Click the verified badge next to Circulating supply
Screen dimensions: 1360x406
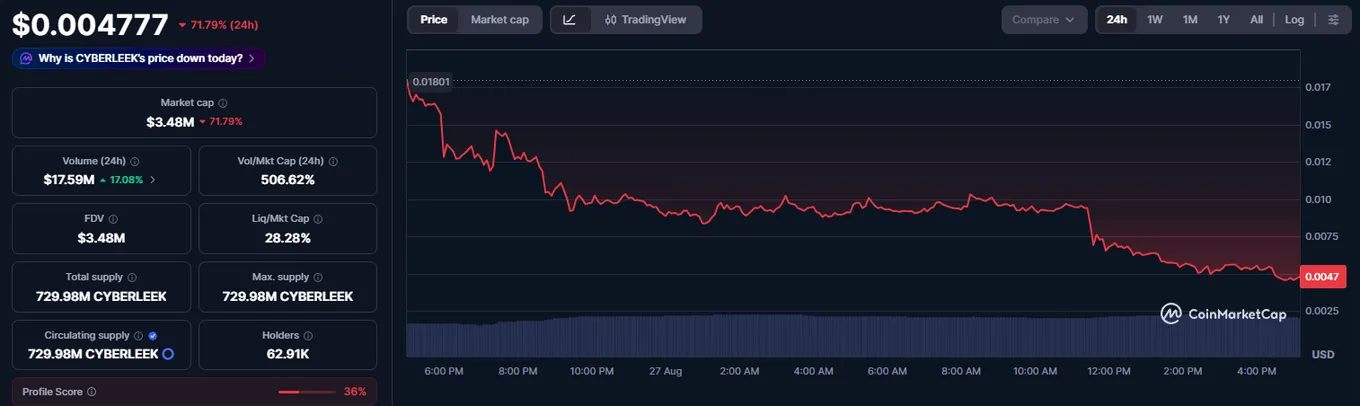[x=152, y=336]
